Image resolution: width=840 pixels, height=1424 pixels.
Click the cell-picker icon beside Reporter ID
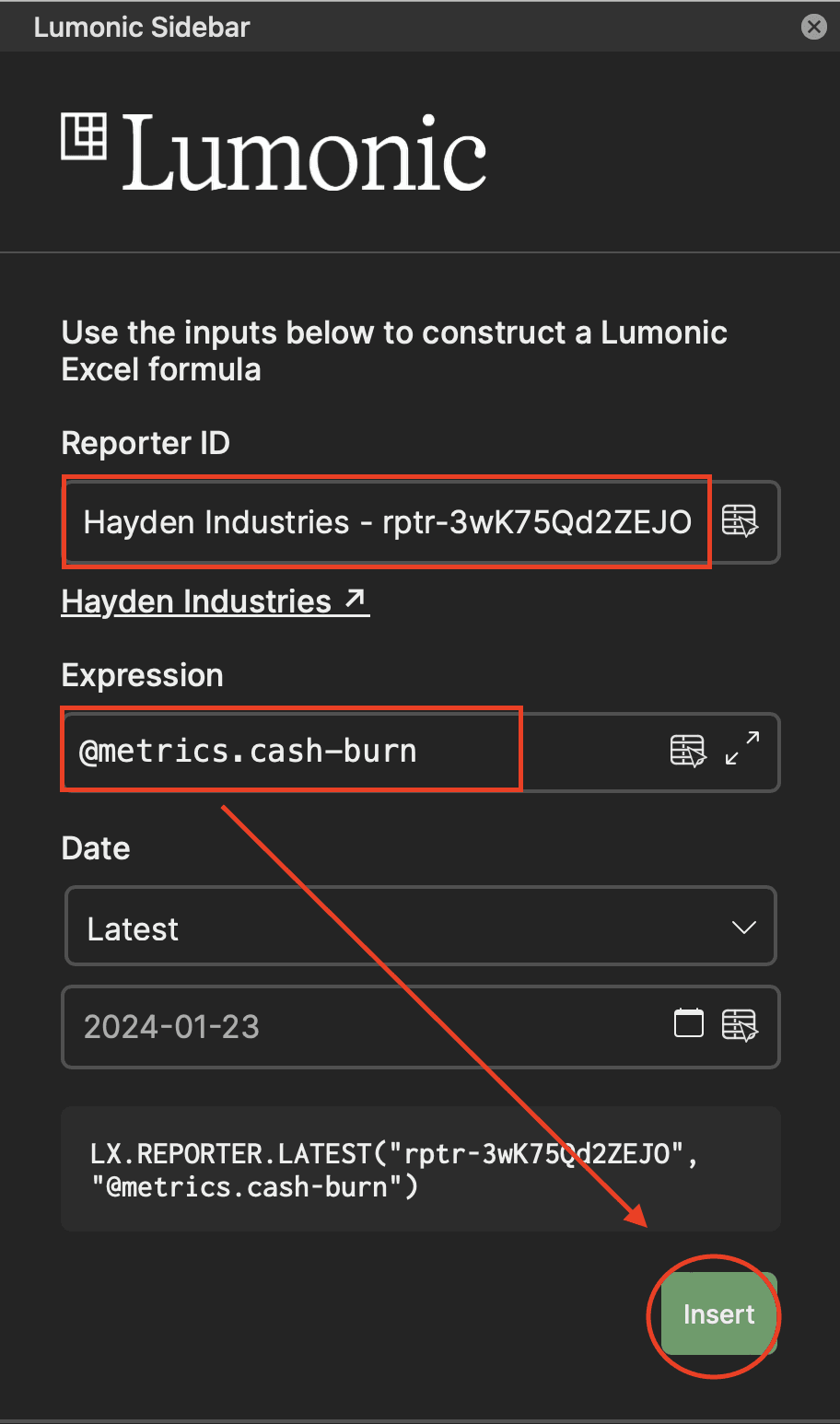click(x=740, y=520)
